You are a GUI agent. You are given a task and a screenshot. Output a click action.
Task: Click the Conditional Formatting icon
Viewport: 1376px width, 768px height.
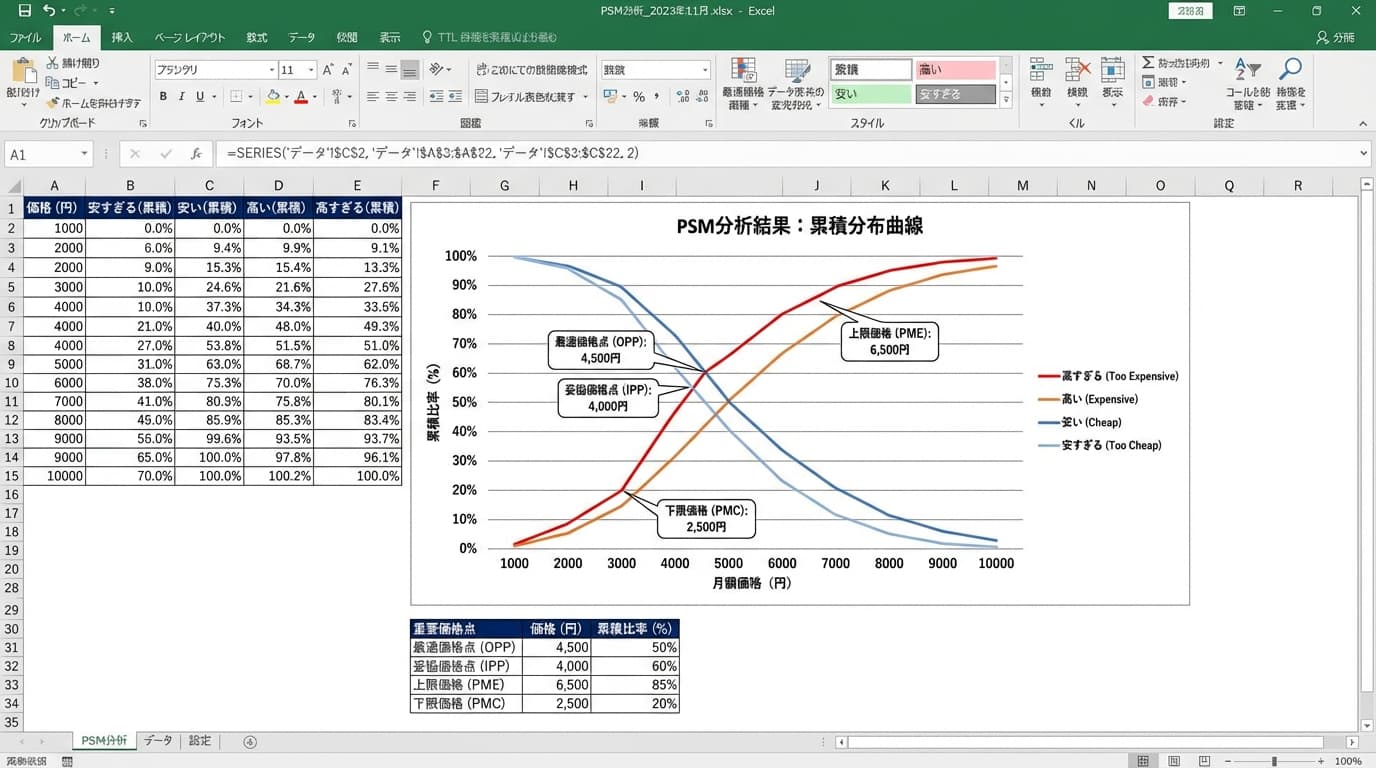click(744, 72)
